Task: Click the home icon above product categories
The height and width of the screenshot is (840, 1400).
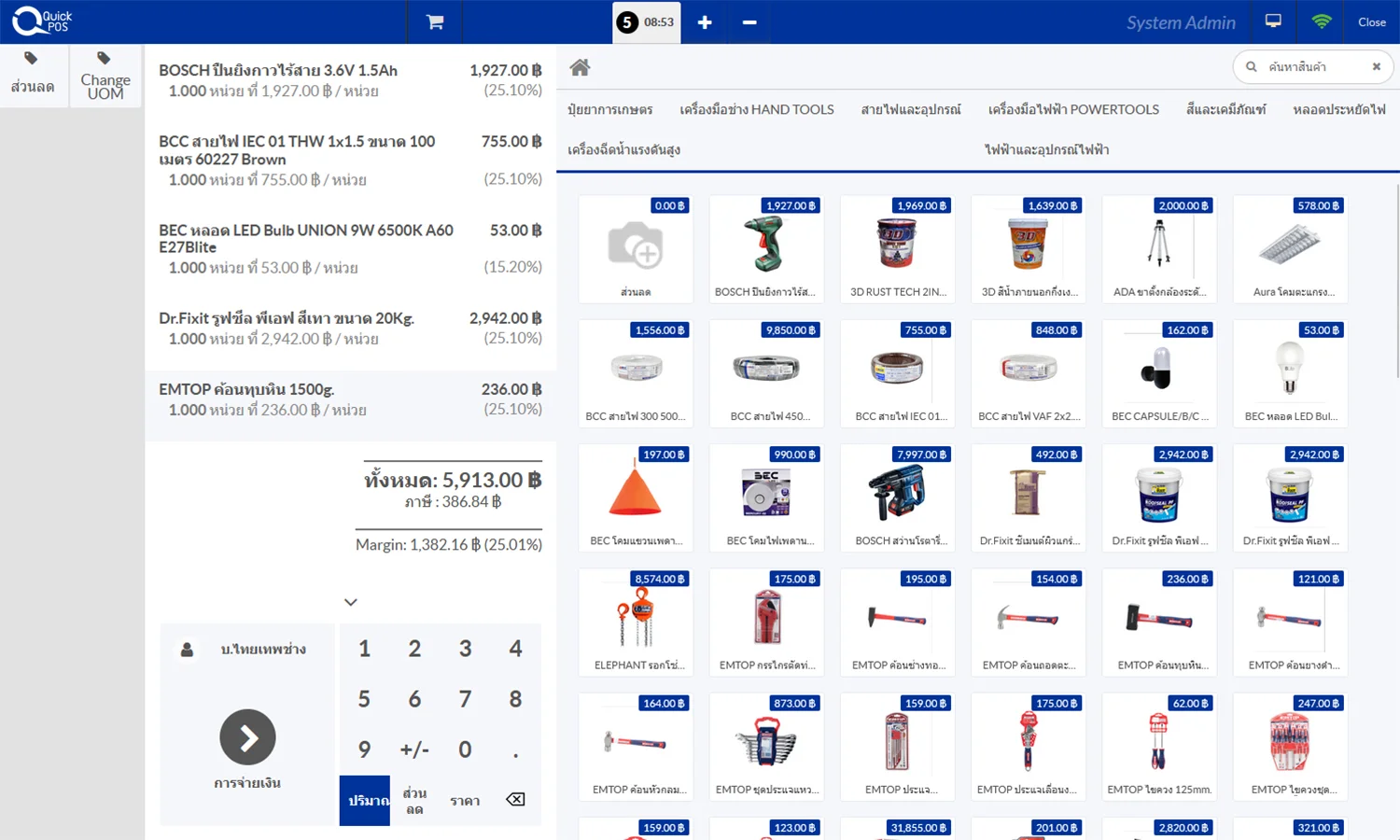Action: (x=580, y=66)
